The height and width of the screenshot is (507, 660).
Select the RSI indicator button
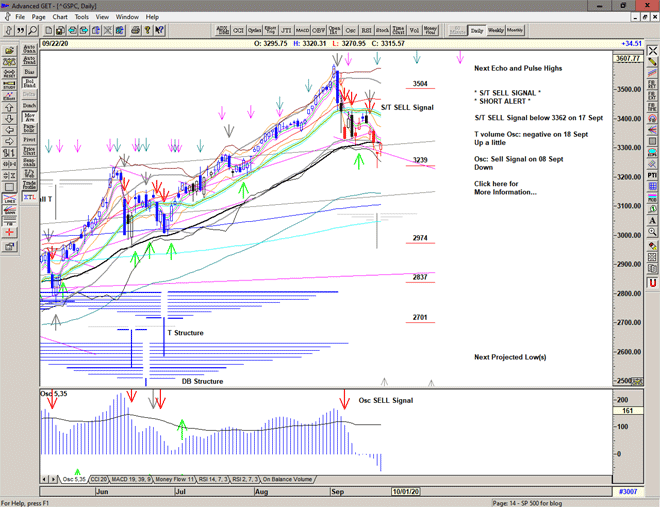tap(366, 30)
